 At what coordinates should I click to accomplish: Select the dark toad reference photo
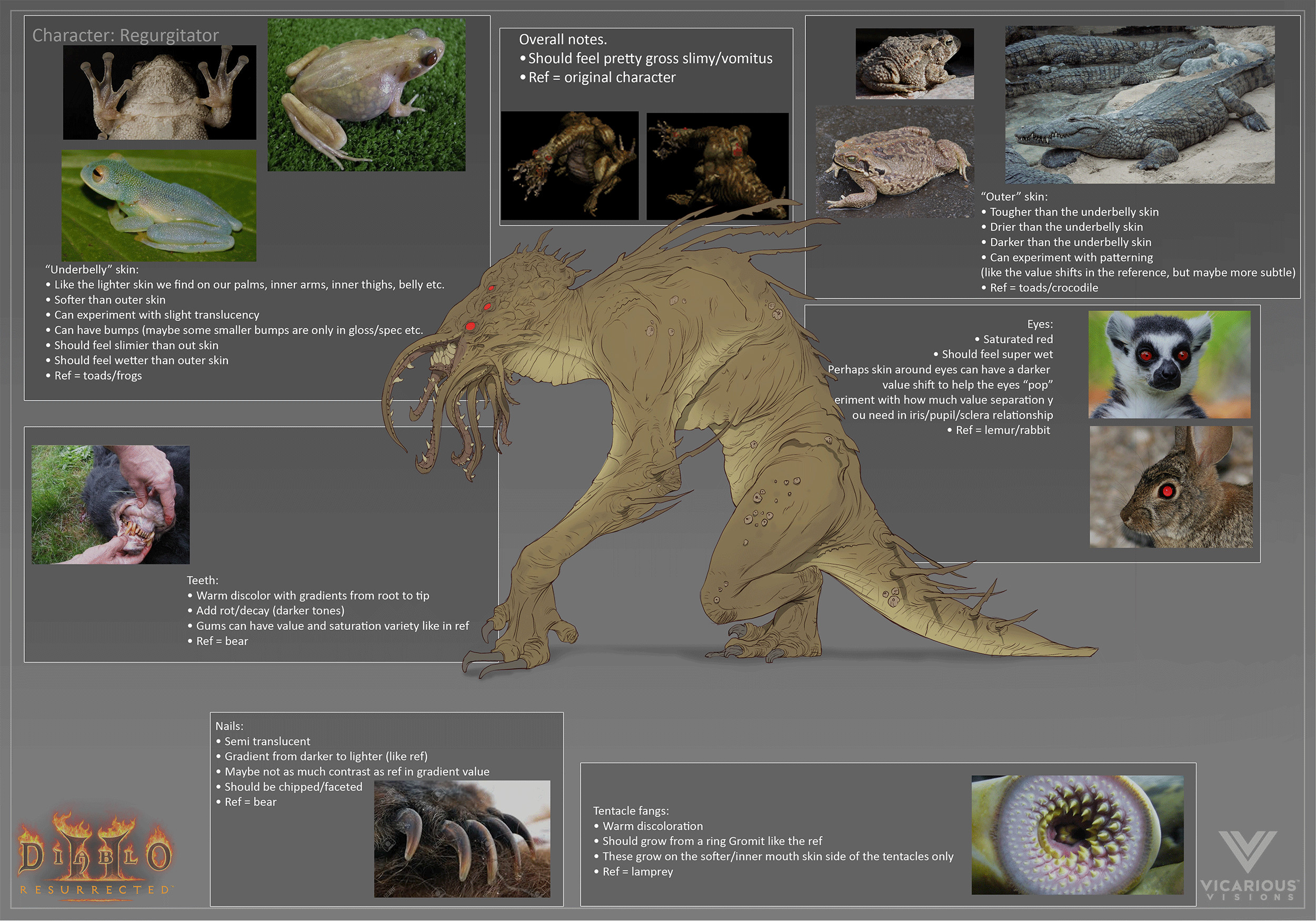click(x=914, y=63)
